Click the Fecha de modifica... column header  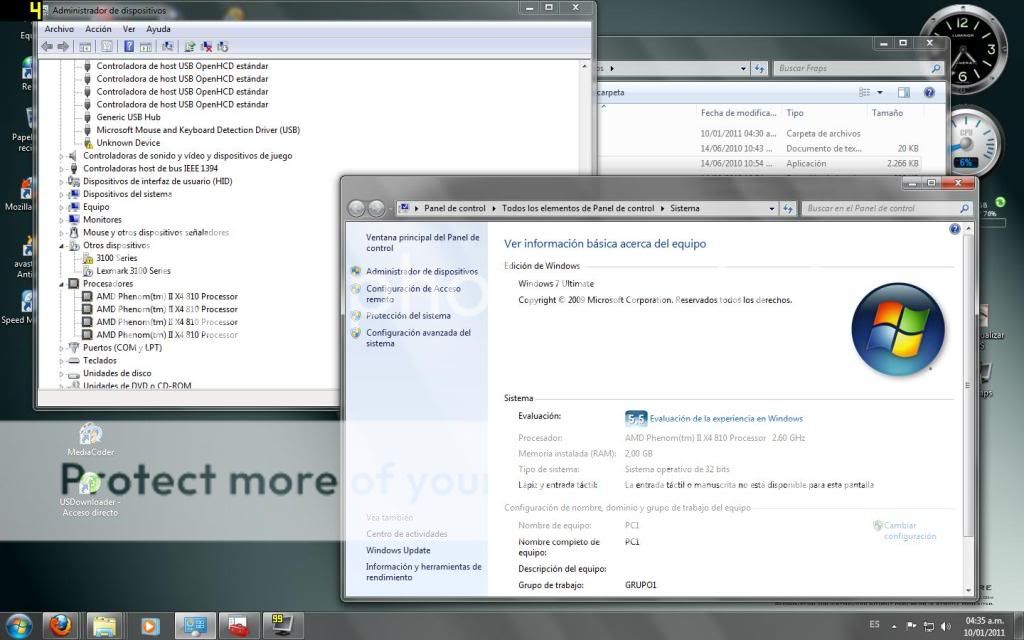pos(738,113)
